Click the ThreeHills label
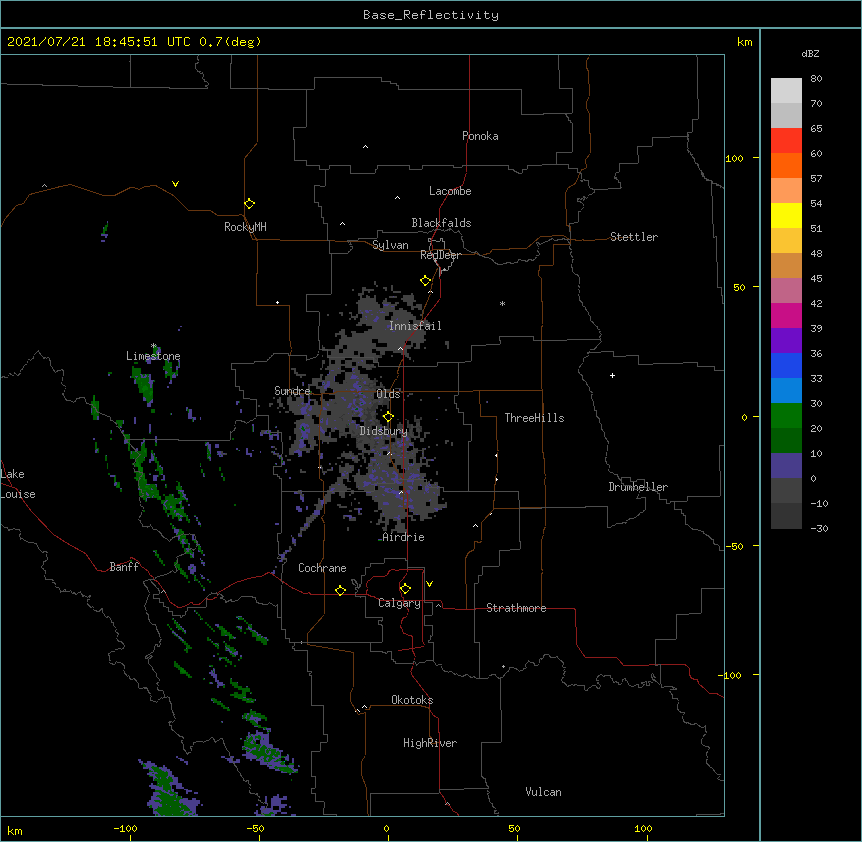This screenshot has height=842, width=862. (534, 418)
